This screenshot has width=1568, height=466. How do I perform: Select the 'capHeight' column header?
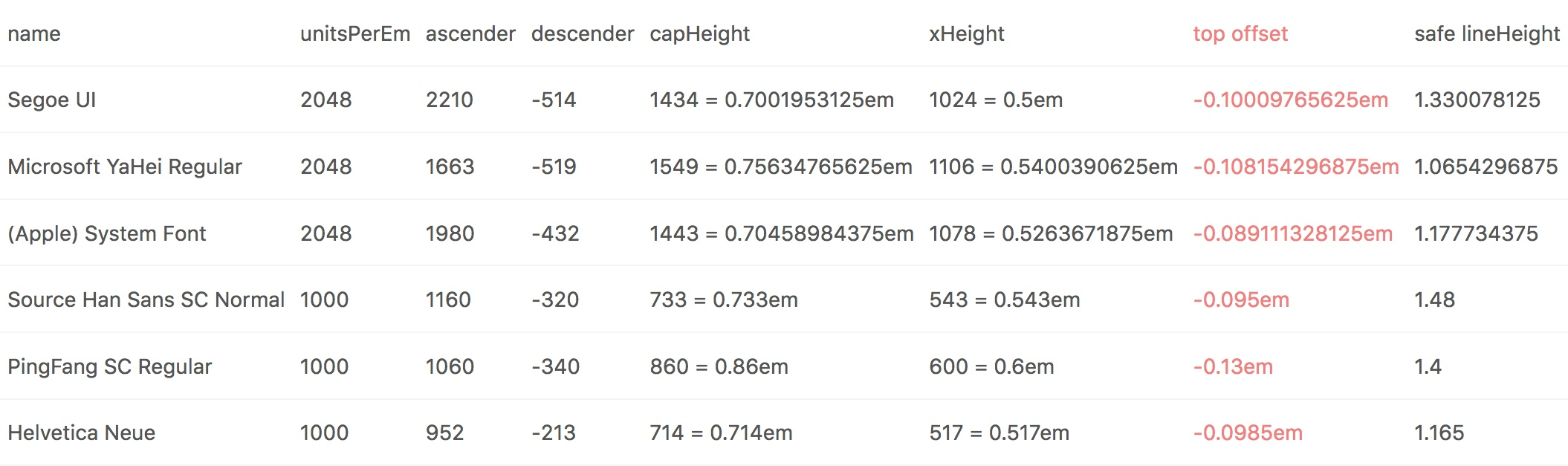pos(699,33)
